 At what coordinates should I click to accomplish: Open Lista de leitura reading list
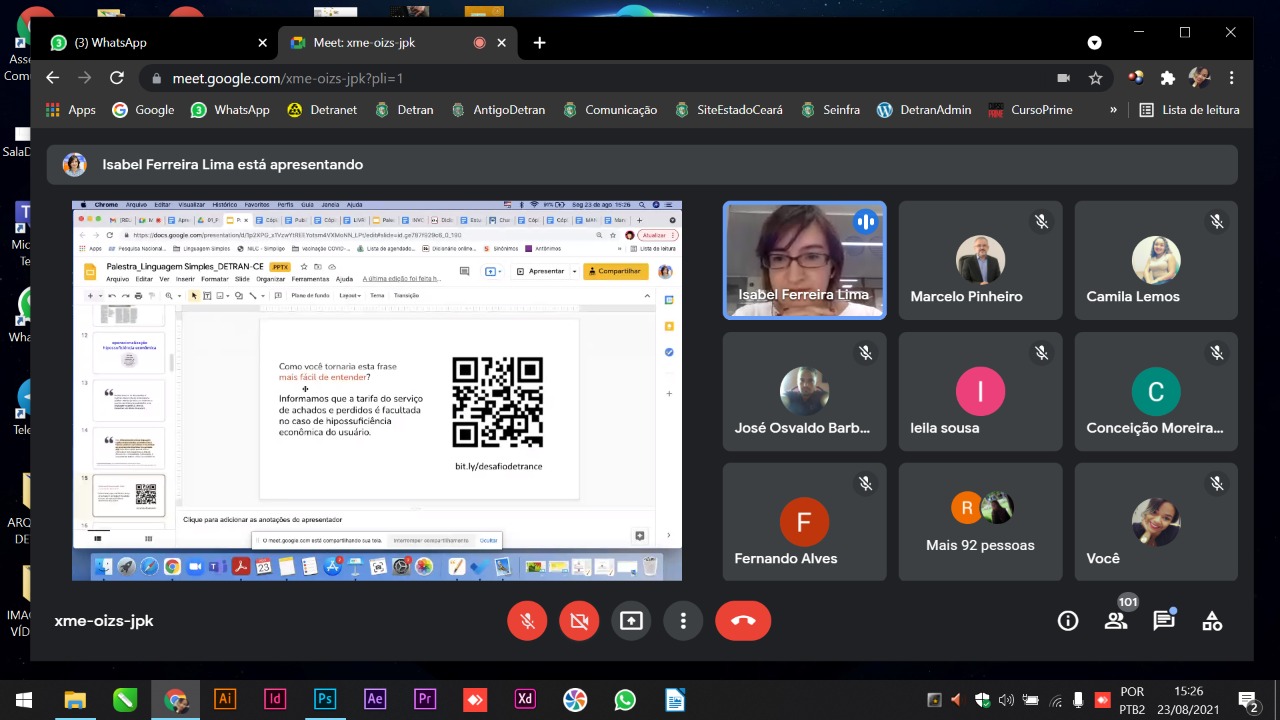pyautogui.click(x=1190, y=110)
